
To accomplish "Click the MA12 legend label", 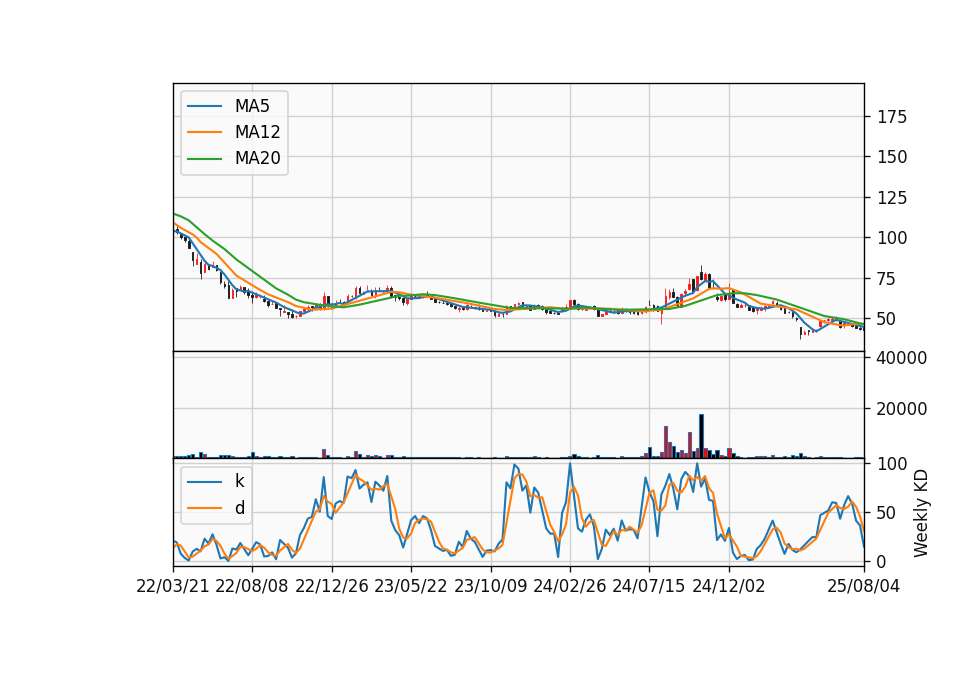I will [x=257, y=132].
